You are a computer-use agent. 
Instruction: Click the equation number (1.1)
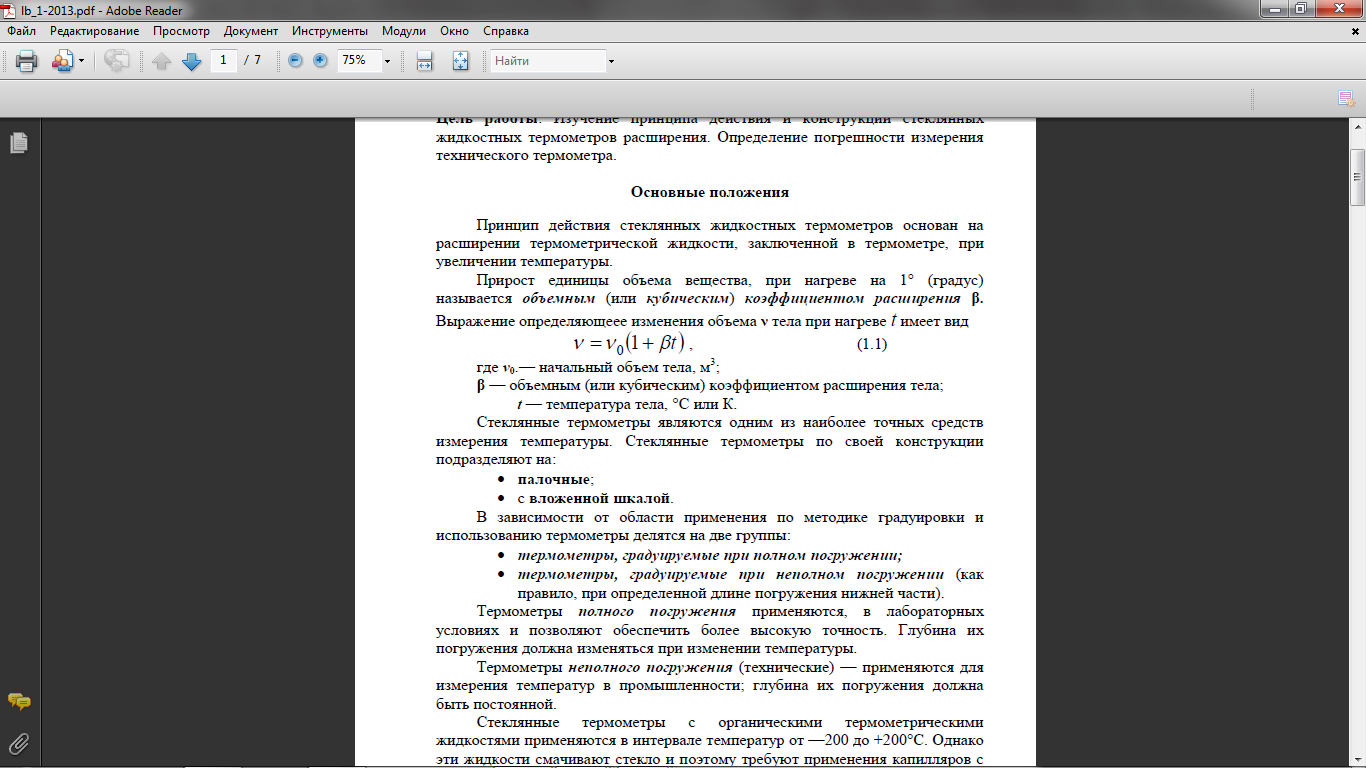(872, 345)
